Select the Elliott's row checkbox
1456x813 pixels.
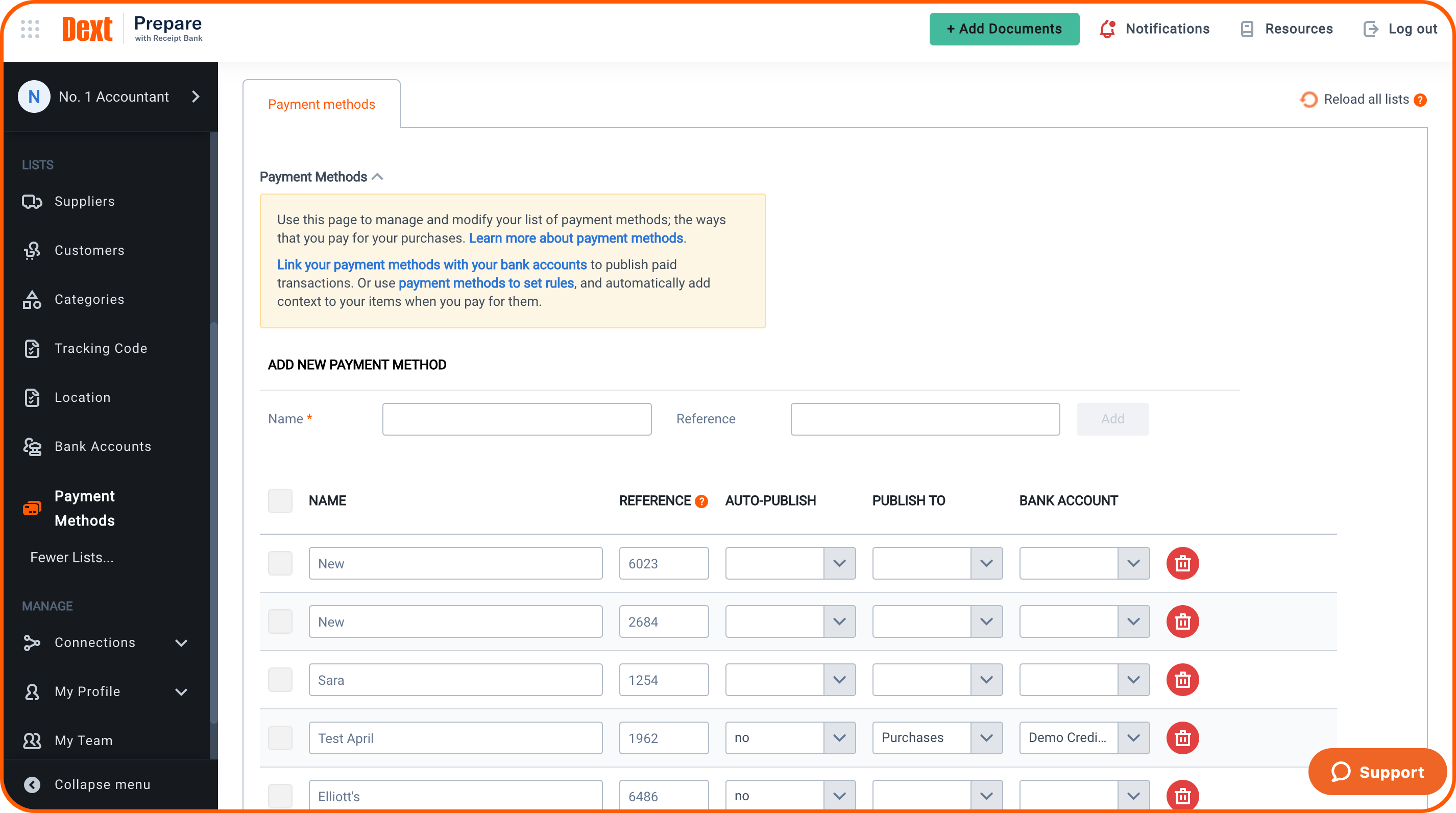(280, 796)
